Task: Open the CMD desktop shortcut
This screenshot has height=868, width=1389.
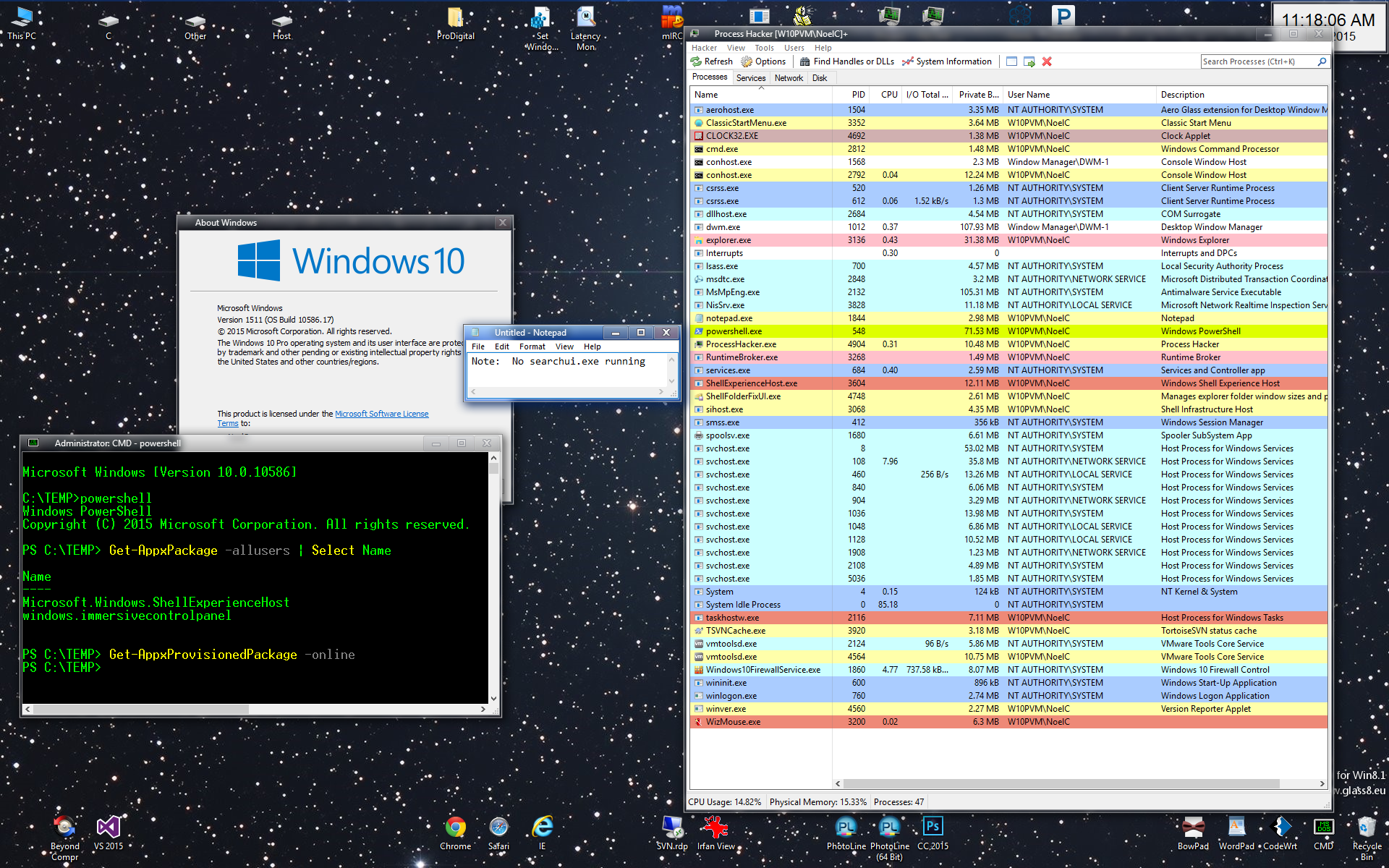Action: tap(1323, 833)
